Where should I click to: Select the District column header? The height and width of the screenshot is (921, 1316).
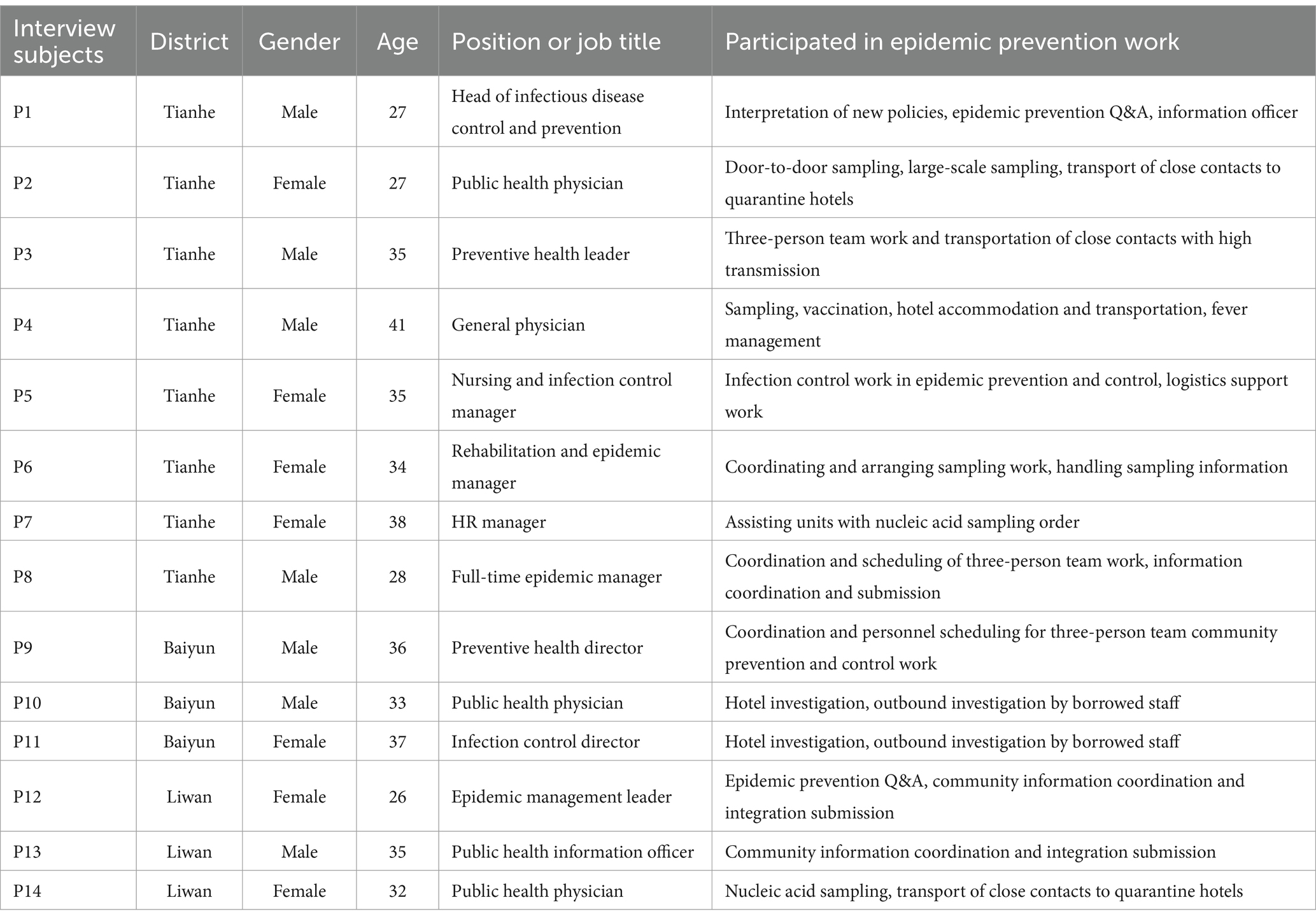pyautogui.click(x=189, y=41)
